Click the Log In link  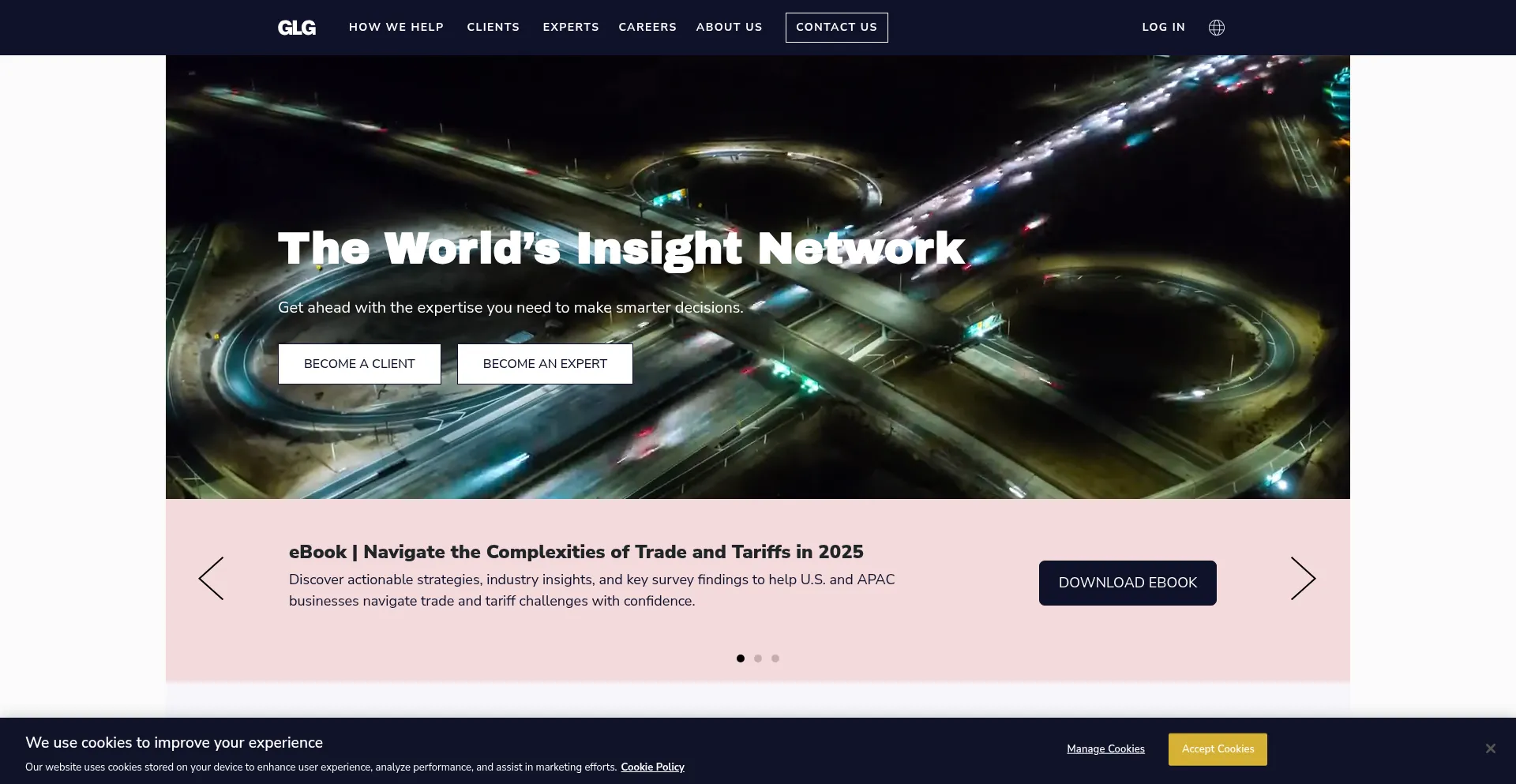pyautogui.click(x=1163, y=27)
